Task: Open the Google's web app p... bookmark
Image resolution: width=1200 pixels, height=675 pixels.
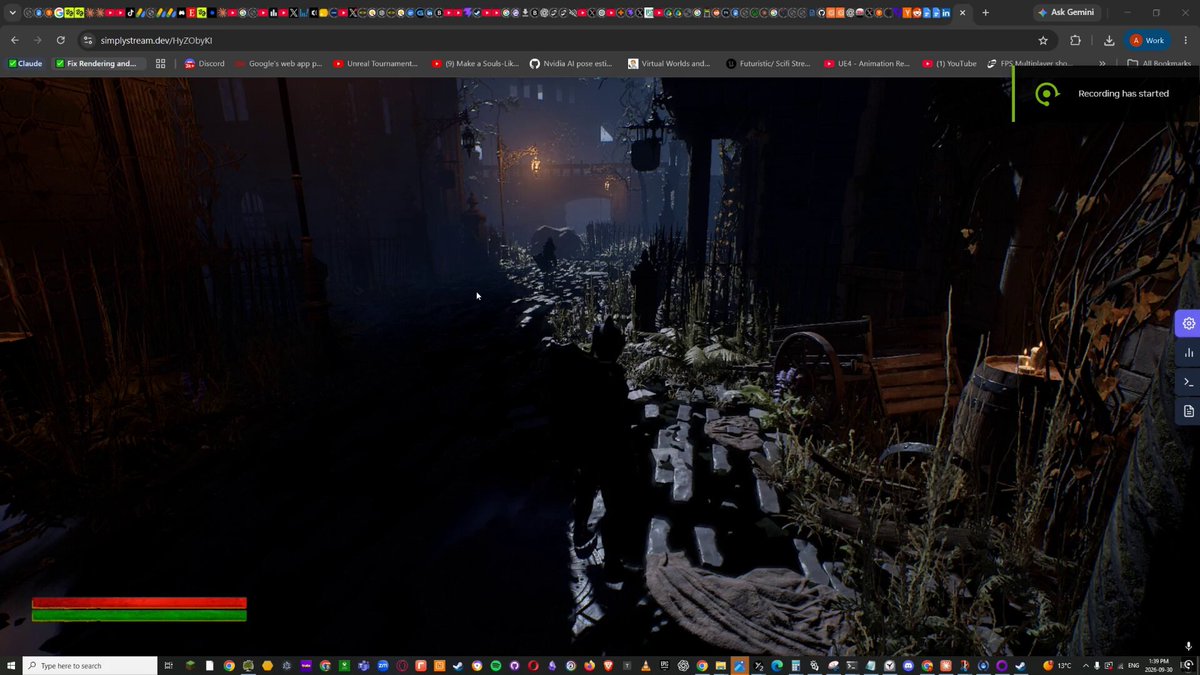Action: [x=279, y=63]
